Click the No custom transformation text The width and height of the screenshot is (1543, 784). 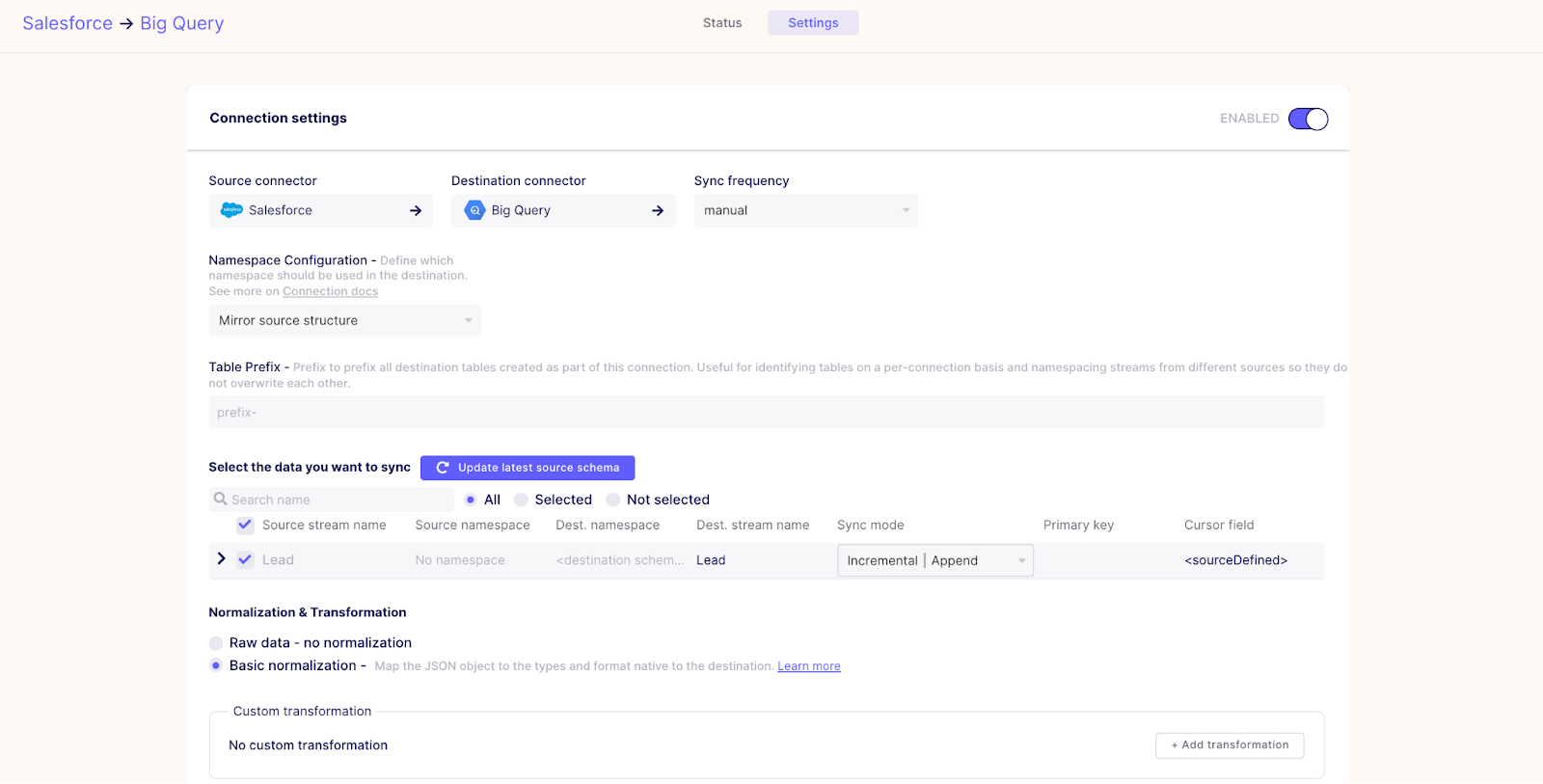coord(309,745)
